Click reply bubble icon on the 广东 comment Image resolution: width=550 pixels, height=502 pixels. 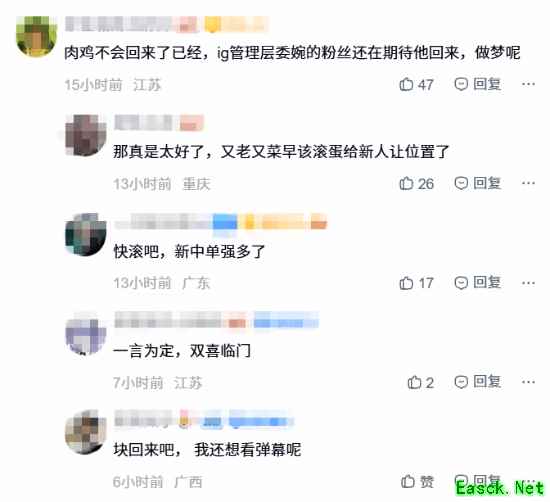pos(461,282)
